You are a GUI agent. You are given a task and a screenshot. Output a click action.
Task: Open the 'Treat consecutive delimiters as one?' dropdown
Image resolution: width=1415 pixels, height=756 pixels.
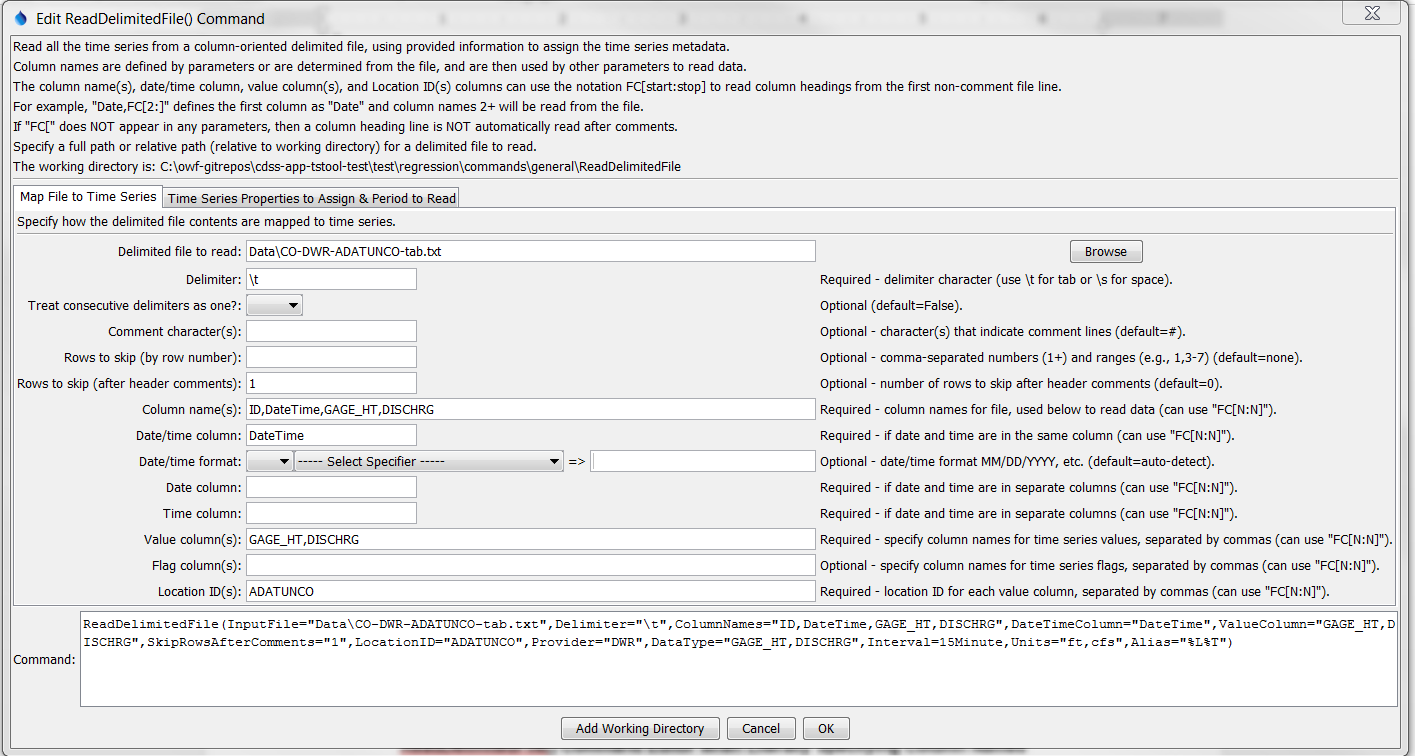(x=274, y=305)
